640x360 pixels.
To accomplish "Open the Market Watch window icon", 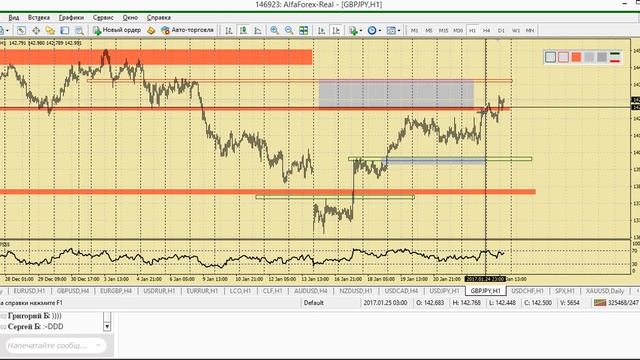I will point(21,31).
